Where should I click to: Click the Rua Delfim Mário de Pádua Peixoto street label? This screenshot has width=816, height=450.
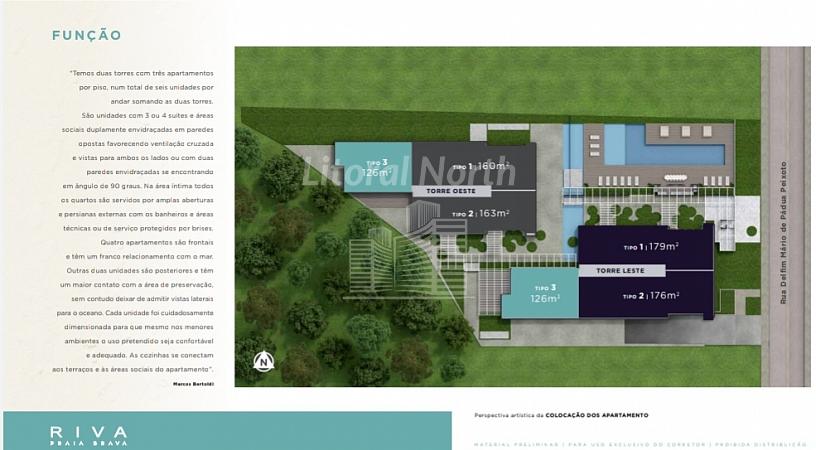[x=784, y=232]
